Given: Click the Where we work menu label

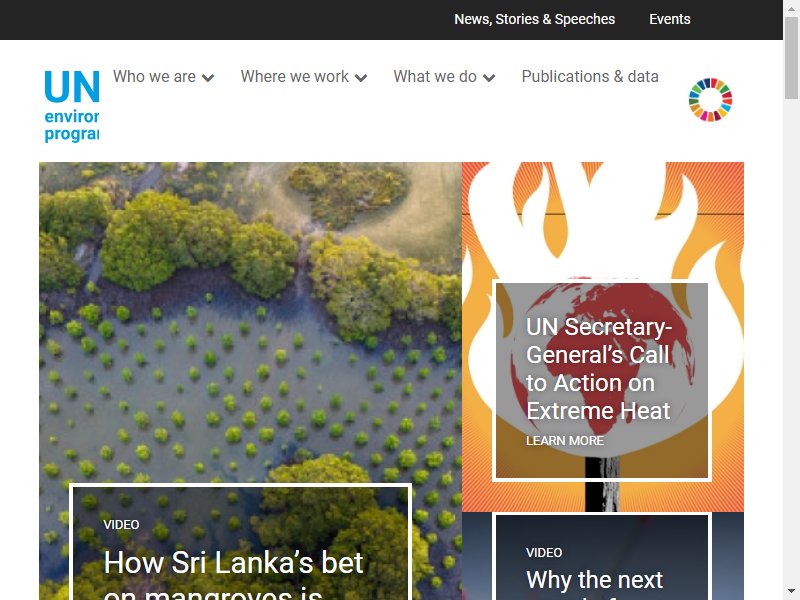Looking at the screenshot, I should [x=294, y=77].
